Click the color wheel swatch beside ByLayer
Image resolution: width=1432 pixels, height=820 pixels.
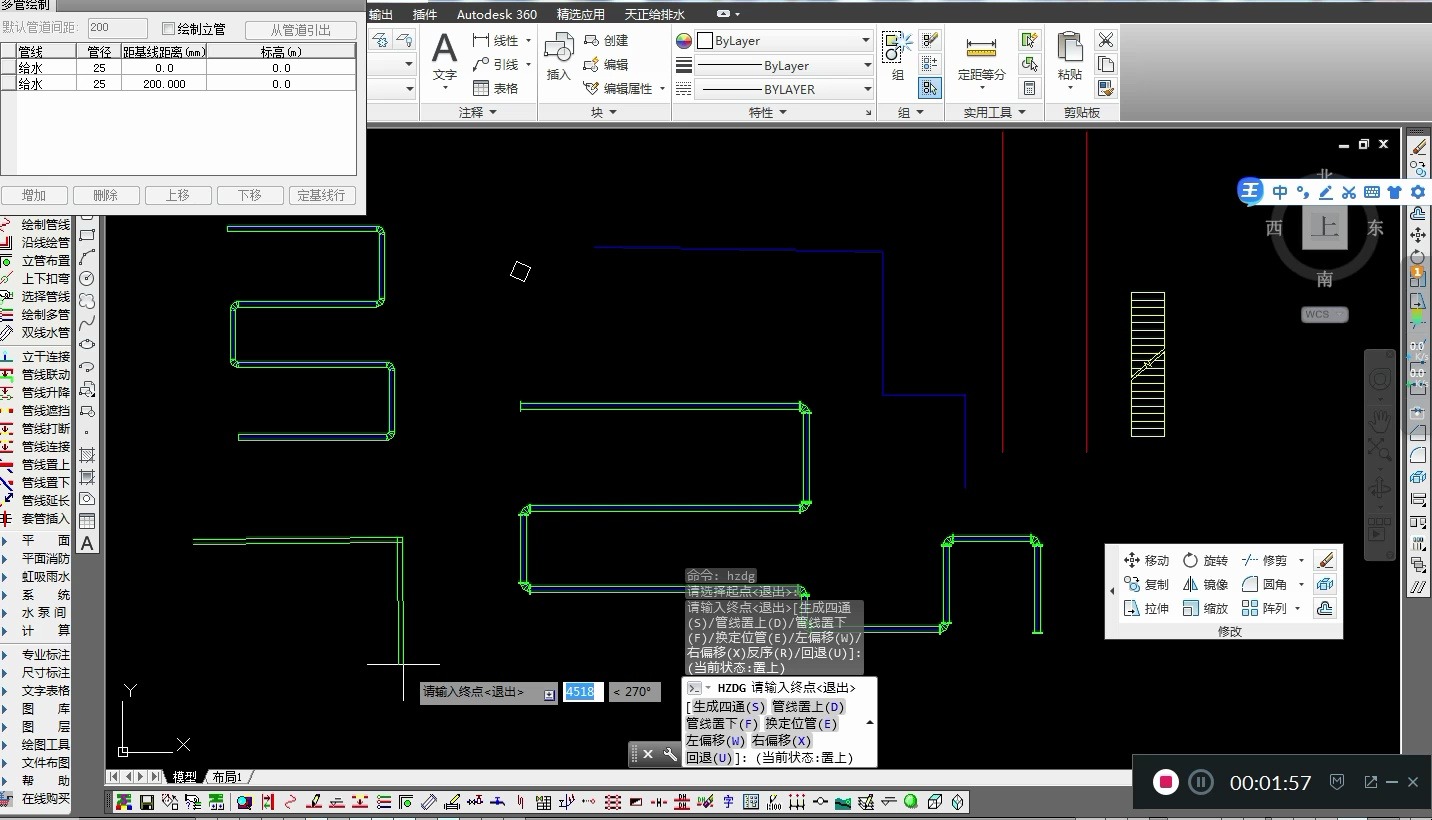(x=684, y=41)
